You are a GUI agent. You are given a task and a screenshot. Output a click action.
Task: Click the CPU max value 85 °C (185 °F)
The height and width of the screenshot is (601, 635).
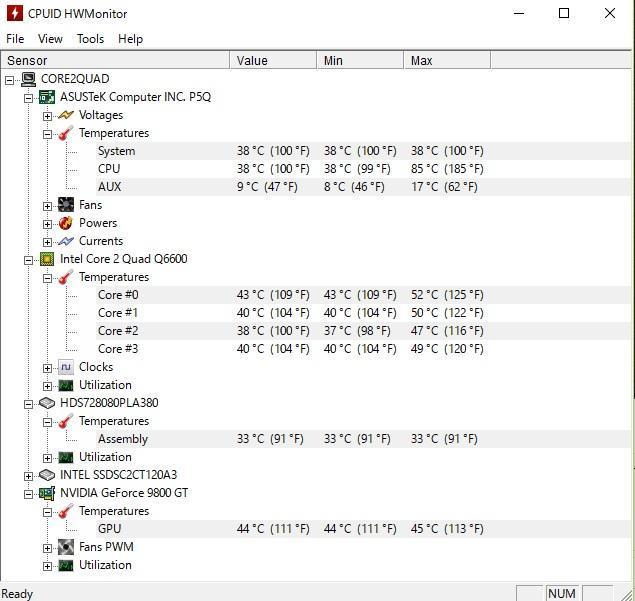[x=447, y=169]
